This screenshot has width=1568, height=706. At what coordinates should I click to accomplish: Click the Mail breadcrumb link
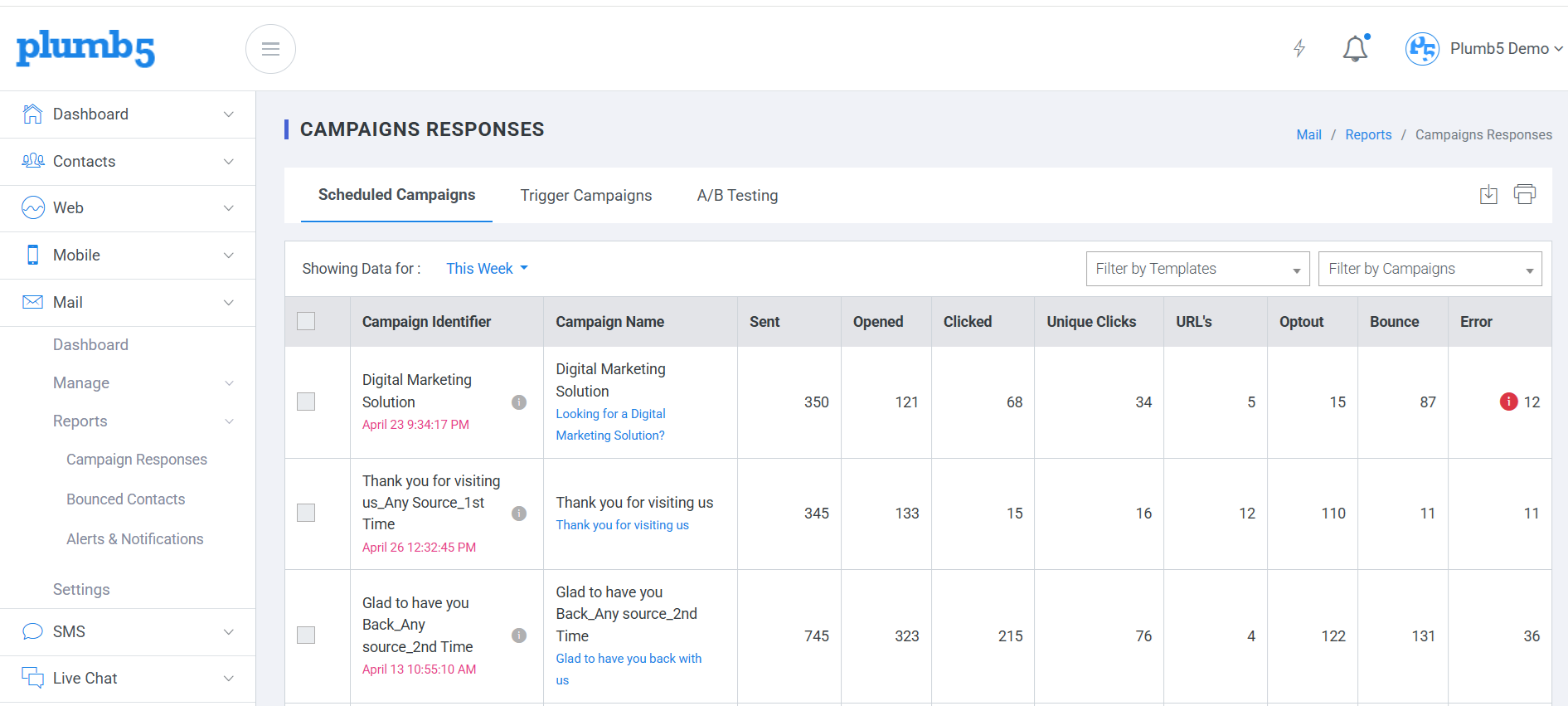tap(1308, 134)
